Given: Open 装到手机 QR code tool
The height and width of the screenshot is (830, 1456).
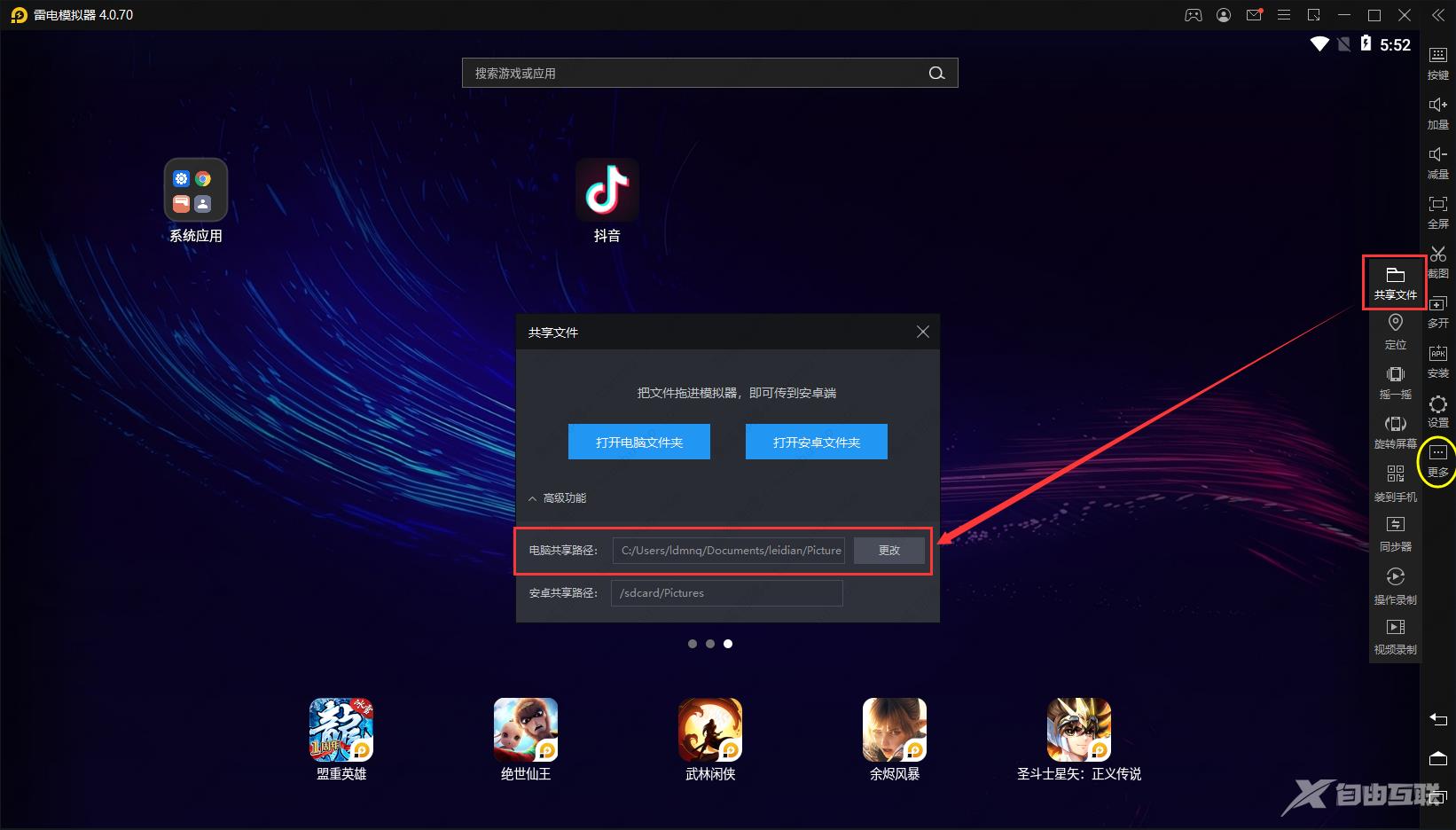Looking at the screenshot, I should click(1395, 483).
